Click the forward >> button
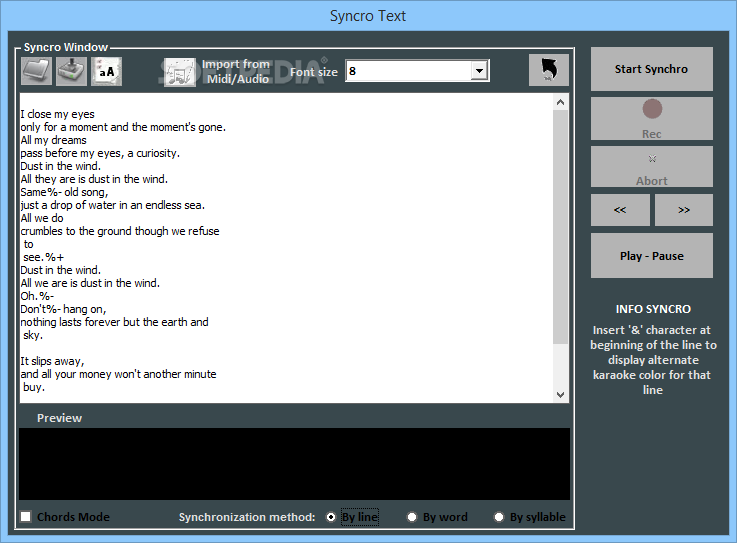The width and height of the screenshot is (737, 543). tap(684, 210)
